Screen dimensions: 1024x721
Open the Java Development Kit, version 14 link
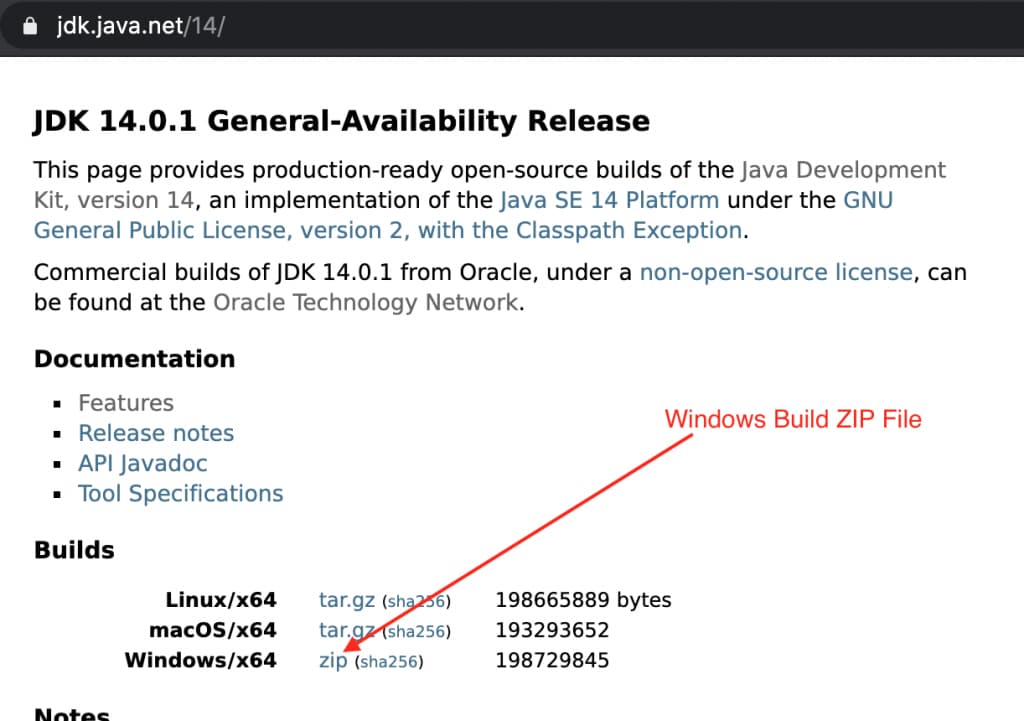click(x=843, y=170)
